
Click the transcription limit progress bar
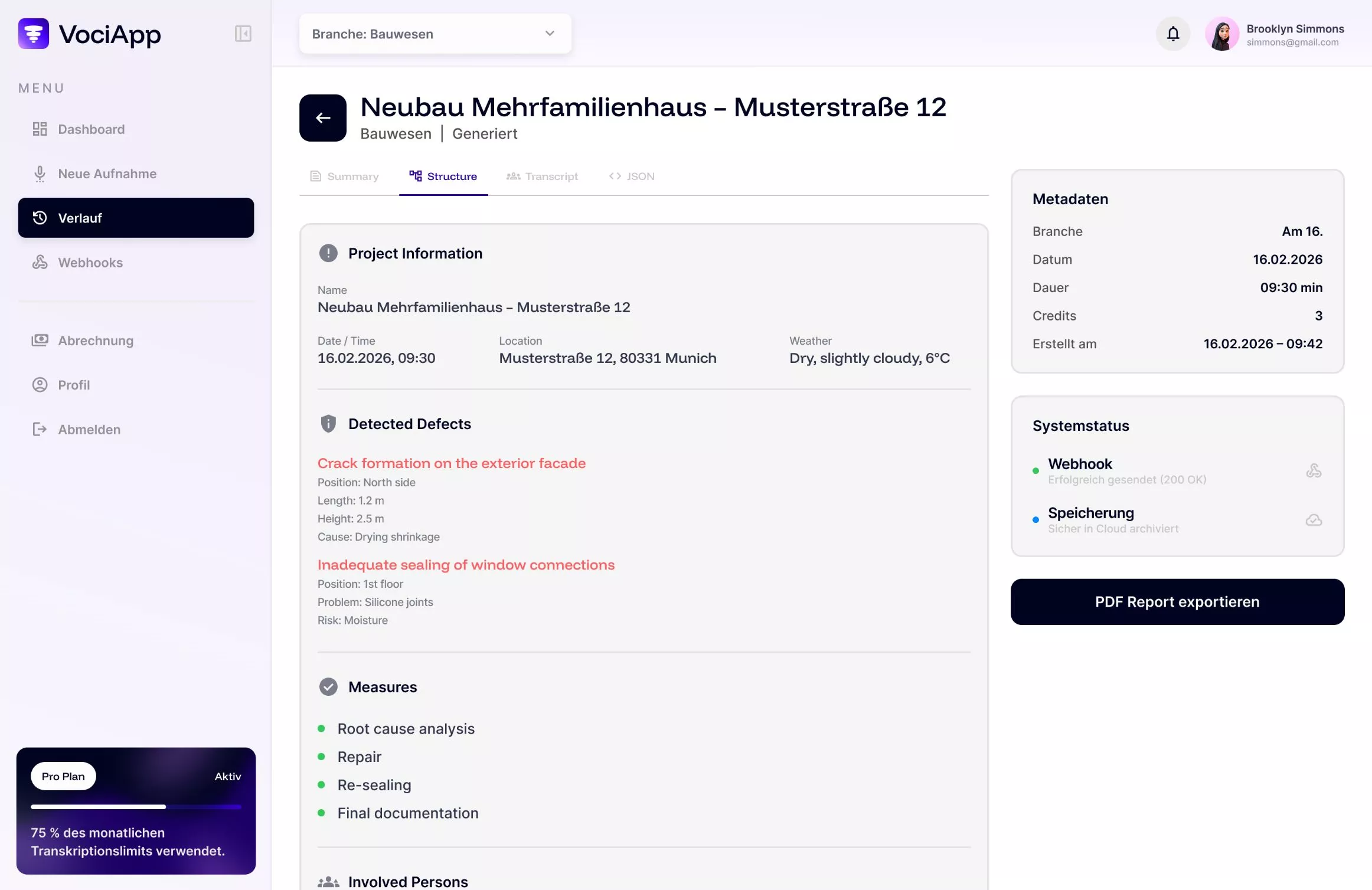click(x=136, y=806)
